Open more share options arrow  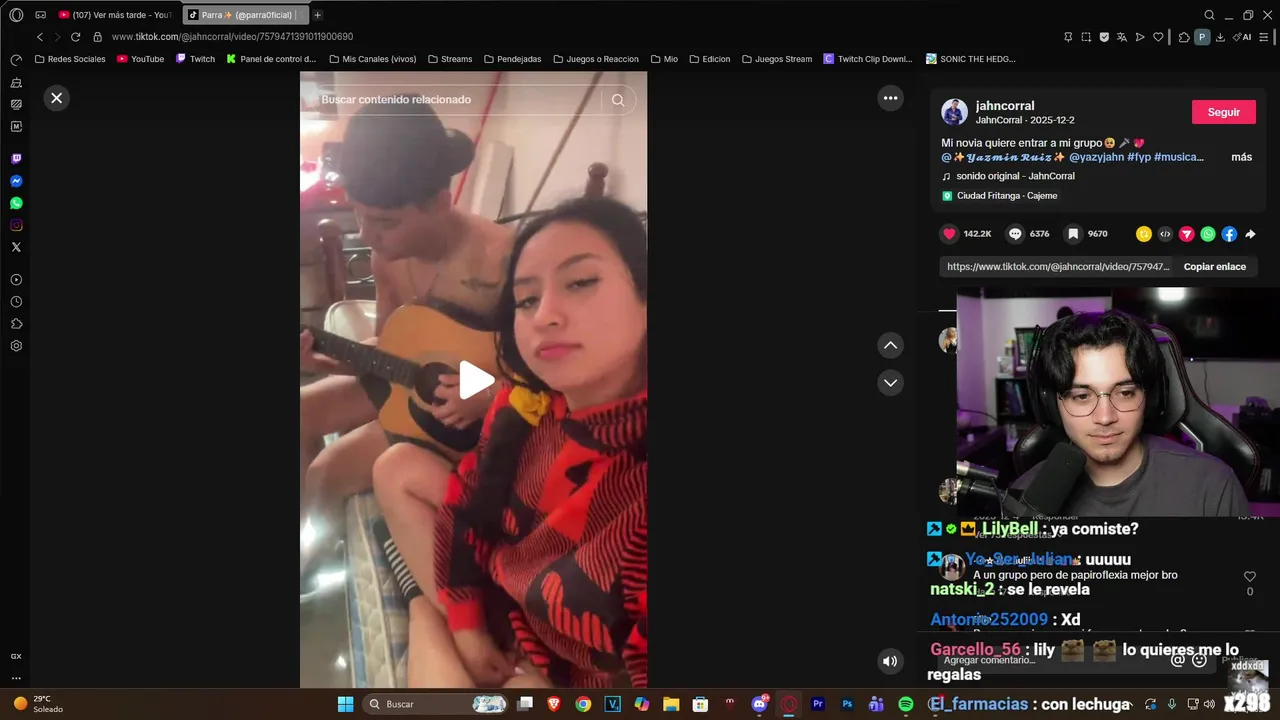pos(1250,234)
